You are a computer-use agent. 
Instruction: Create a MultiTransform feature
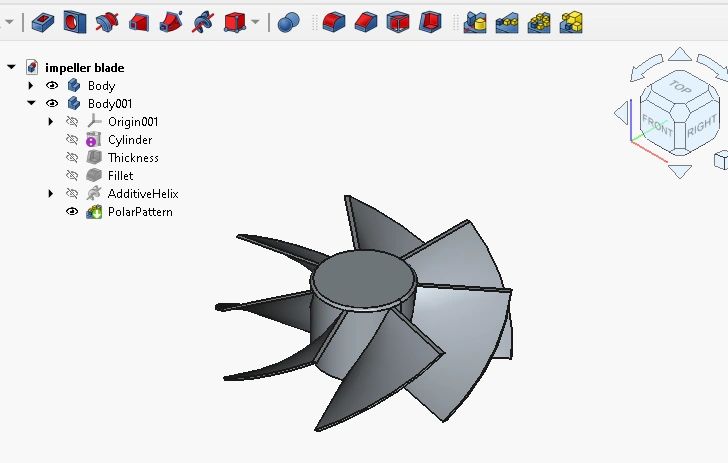pyautogui.click(x=571, y=22)
